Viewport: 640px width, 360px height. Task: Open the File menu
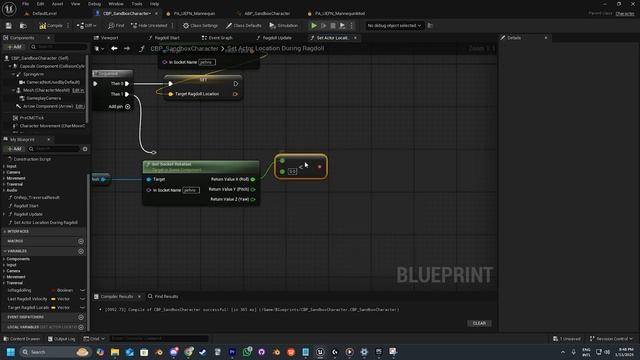coord(25,4)
